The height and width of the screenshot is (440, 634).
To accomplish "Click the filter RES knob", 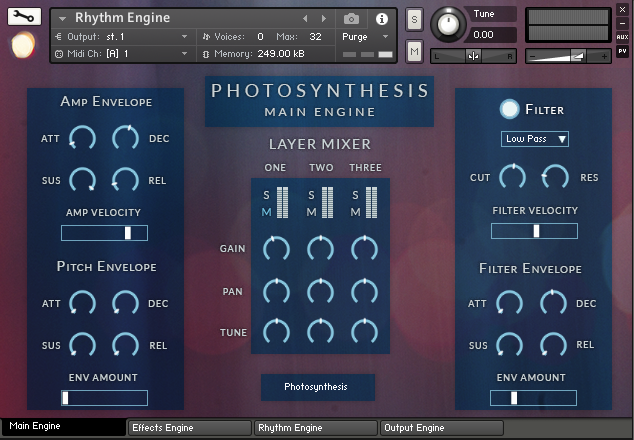I will click(x=555, y=177).
